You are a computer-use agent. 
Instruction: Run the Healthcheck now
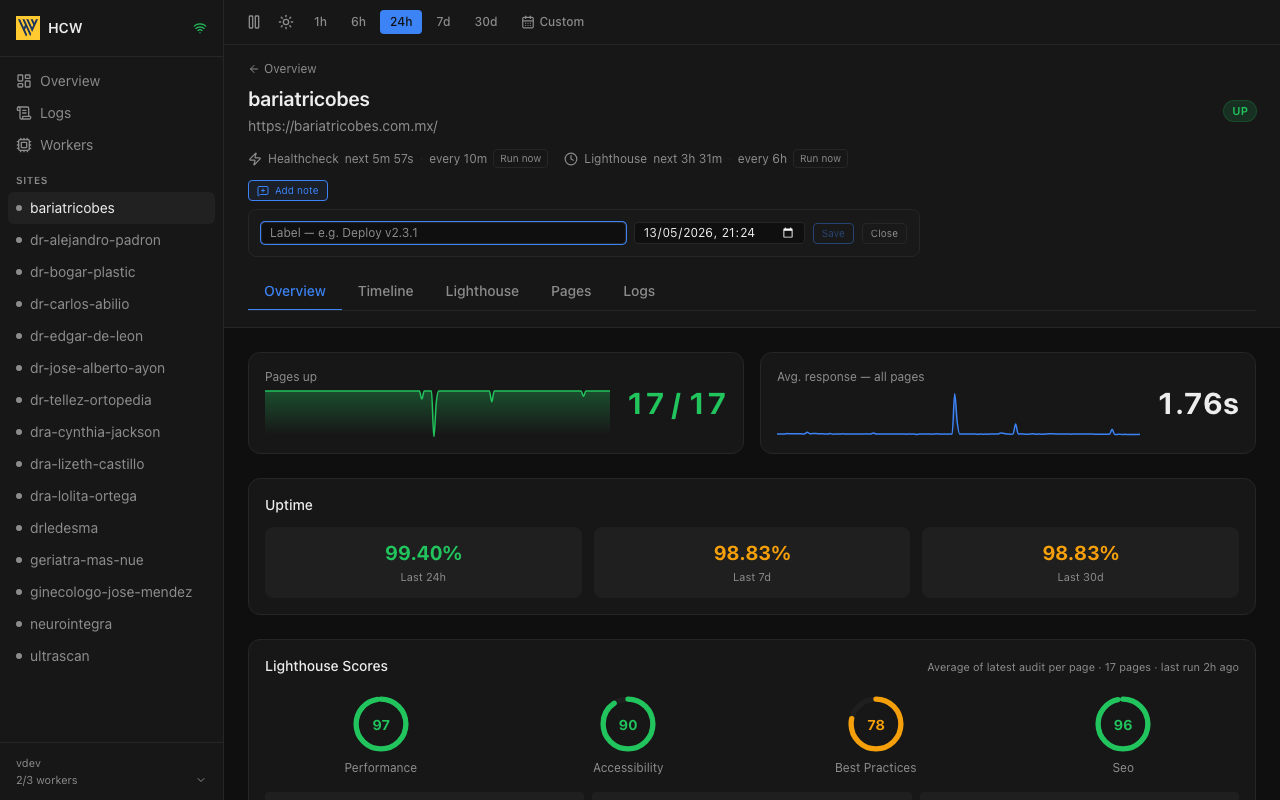pos(520,159)
